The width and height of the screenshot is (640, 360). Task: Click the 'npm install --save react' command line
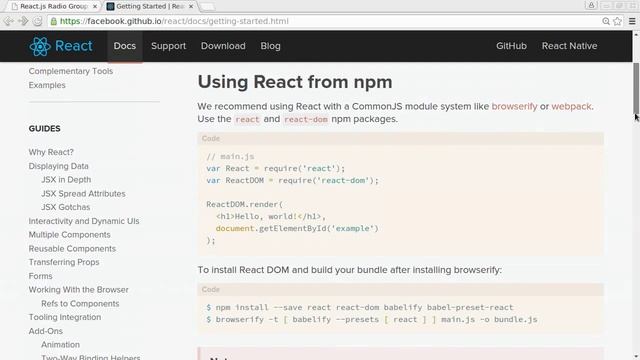360,308
